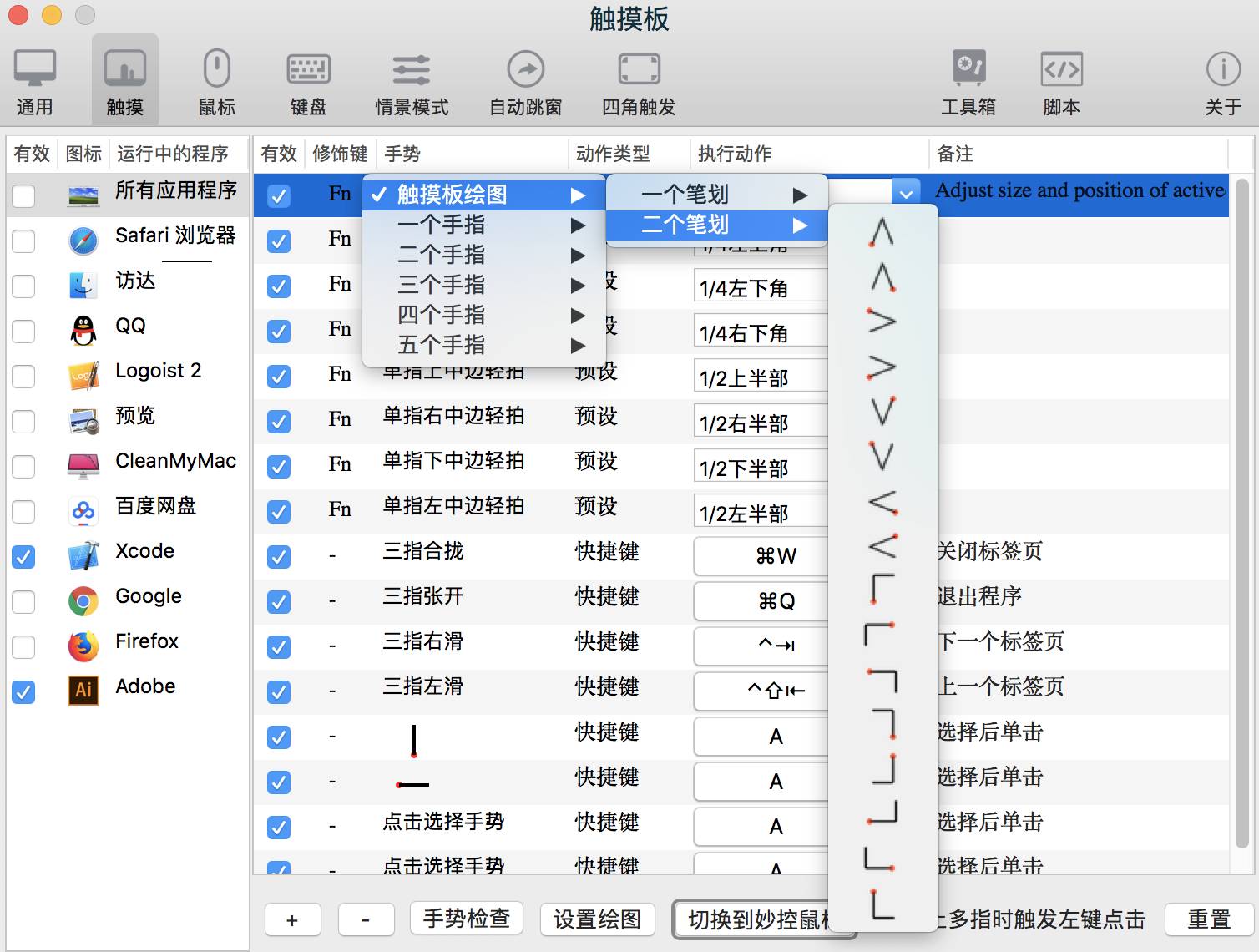Click the gesture list vertical scrollbar
The width and height of the screenshot is (1259, 952).
point(1242,501)
